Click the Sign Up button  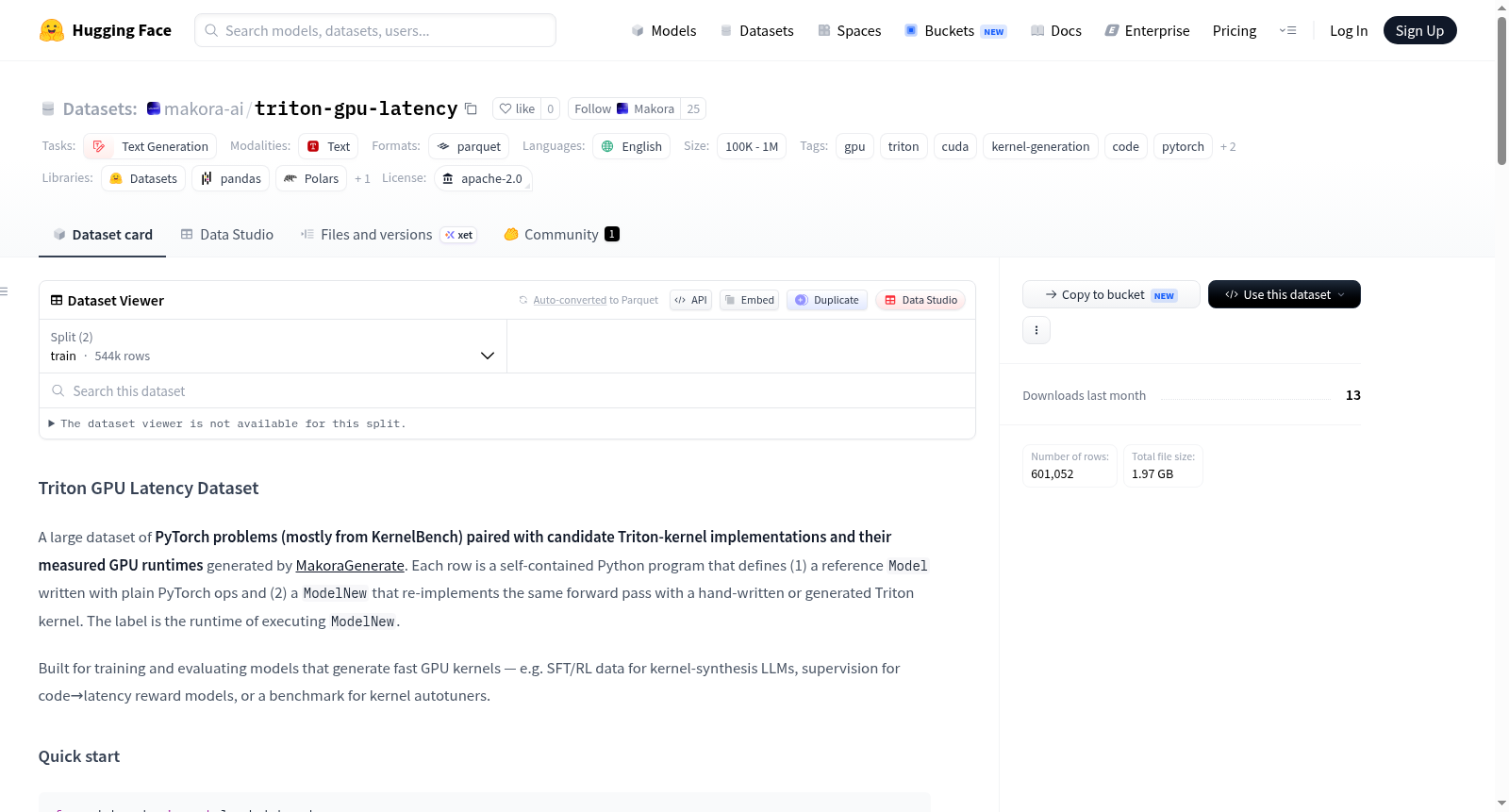coord(1419,30)
